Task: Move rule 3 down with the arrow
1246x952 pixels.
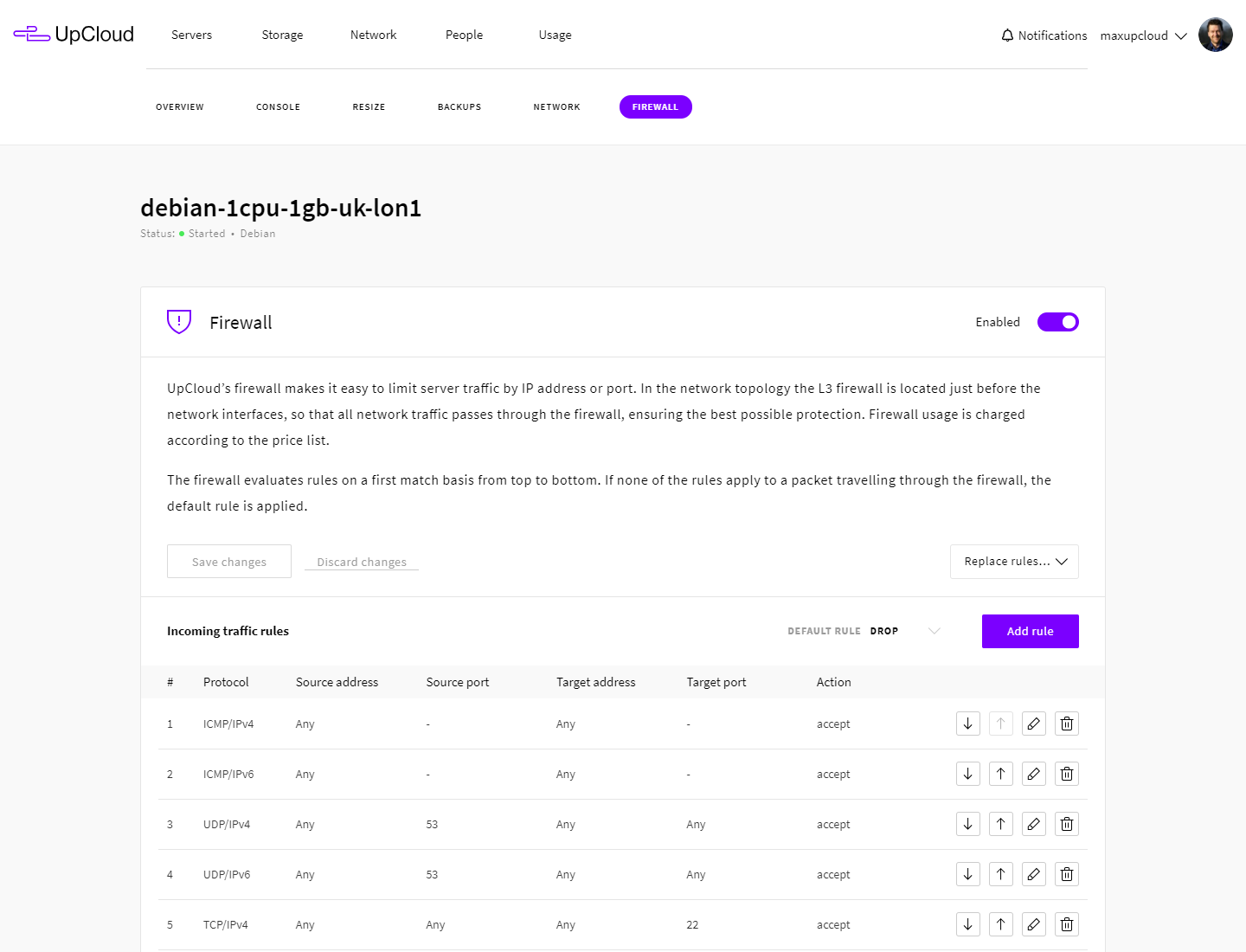Action: tap(967, 824)
